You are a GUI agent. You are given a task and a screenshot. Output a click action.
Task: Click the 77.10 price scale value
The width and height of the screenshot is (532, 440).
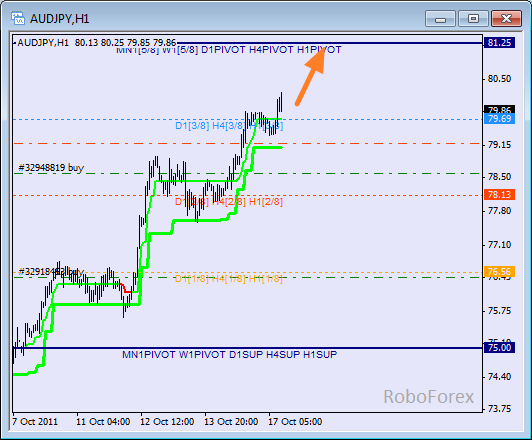[x=499, y=245]
